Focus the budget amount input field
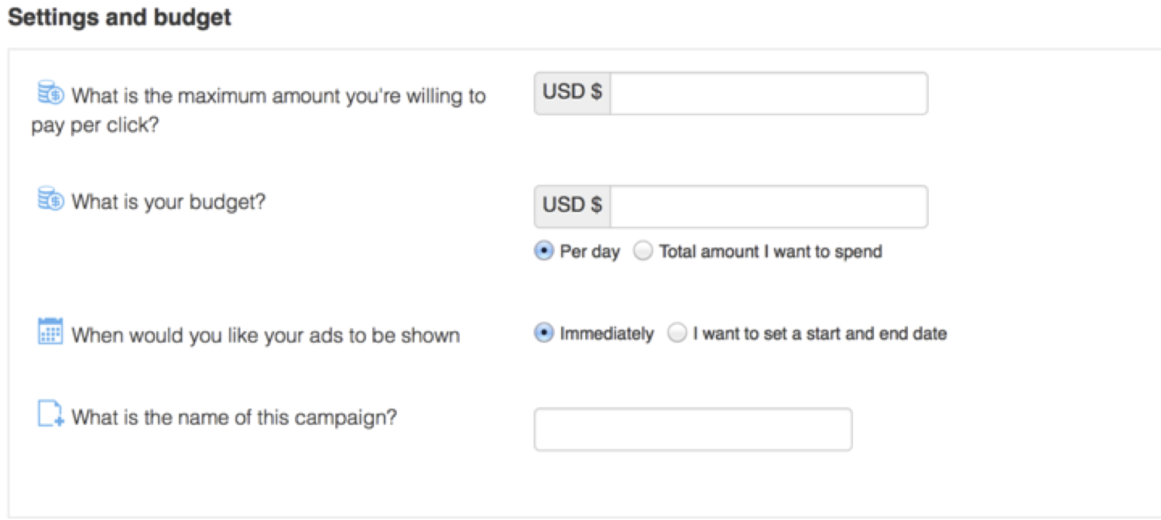The height and width of the screenshot is (520, 1161). pos(769,207)
